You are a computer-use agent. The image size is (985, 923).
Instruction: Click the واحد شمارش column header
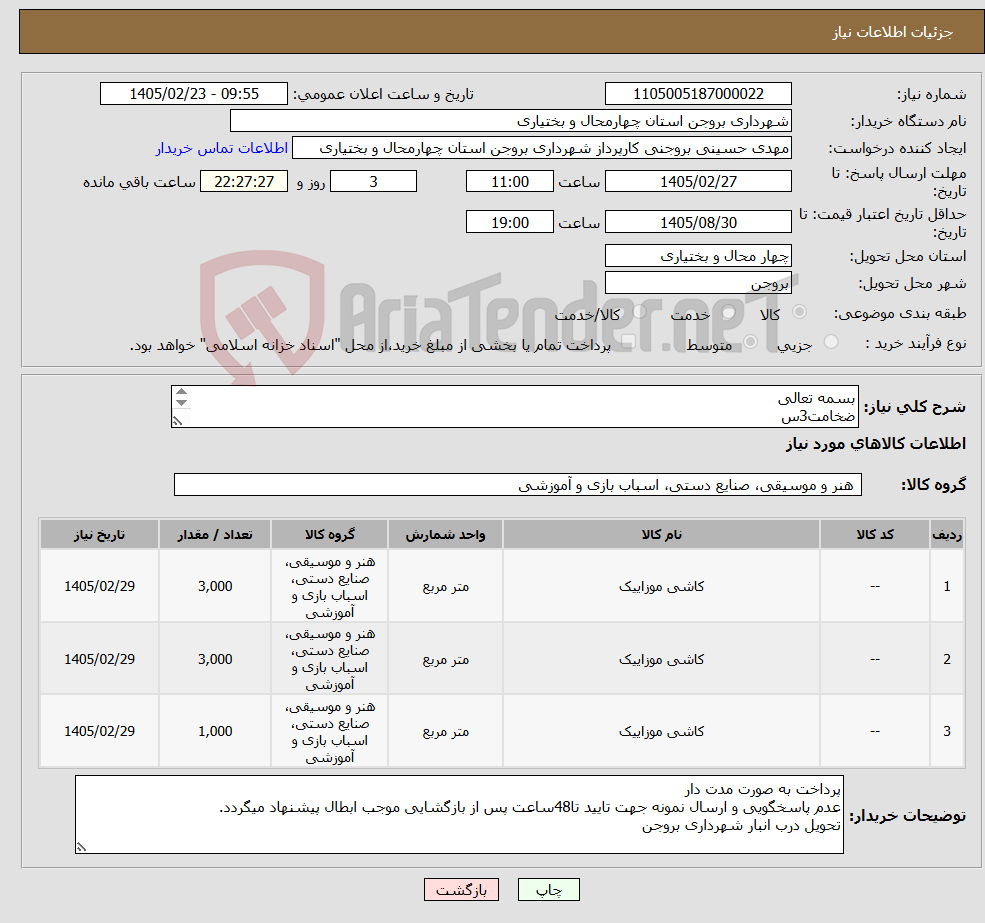click(x=445, y=534)
